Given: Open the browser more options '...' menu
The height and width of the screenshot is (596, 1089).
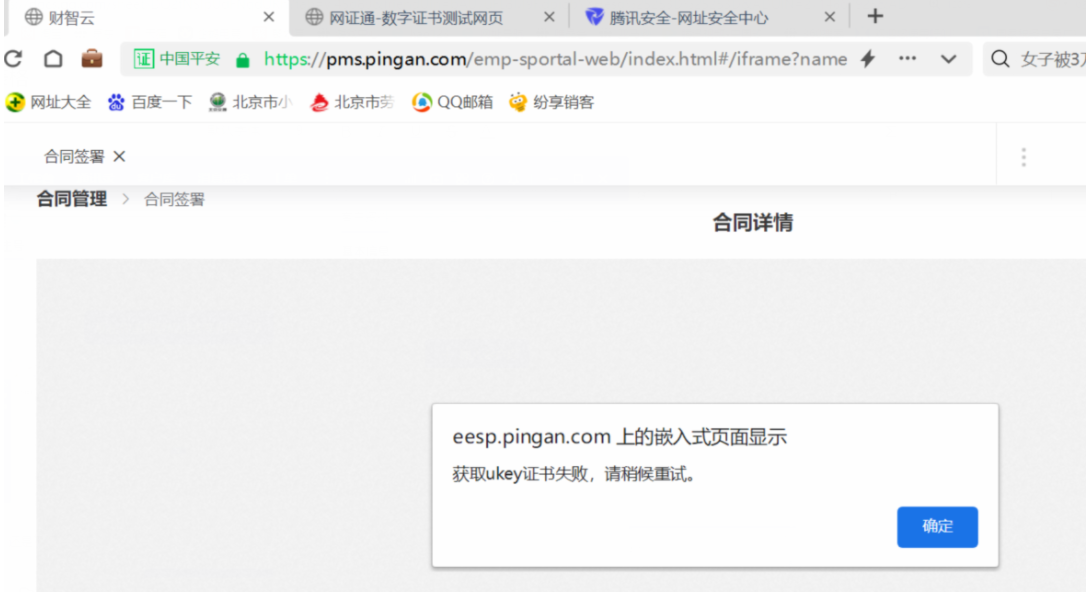Looking at the screenshot, I should point(907,59).
